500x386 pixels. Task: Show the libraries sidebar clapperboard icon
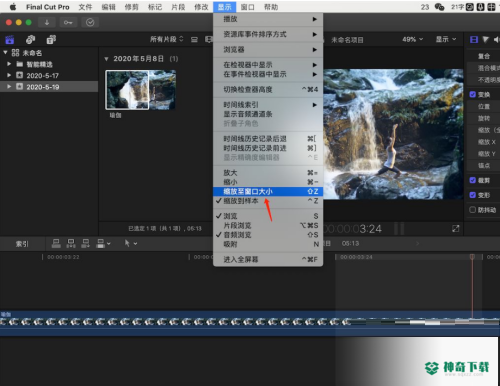click(10, 40)
